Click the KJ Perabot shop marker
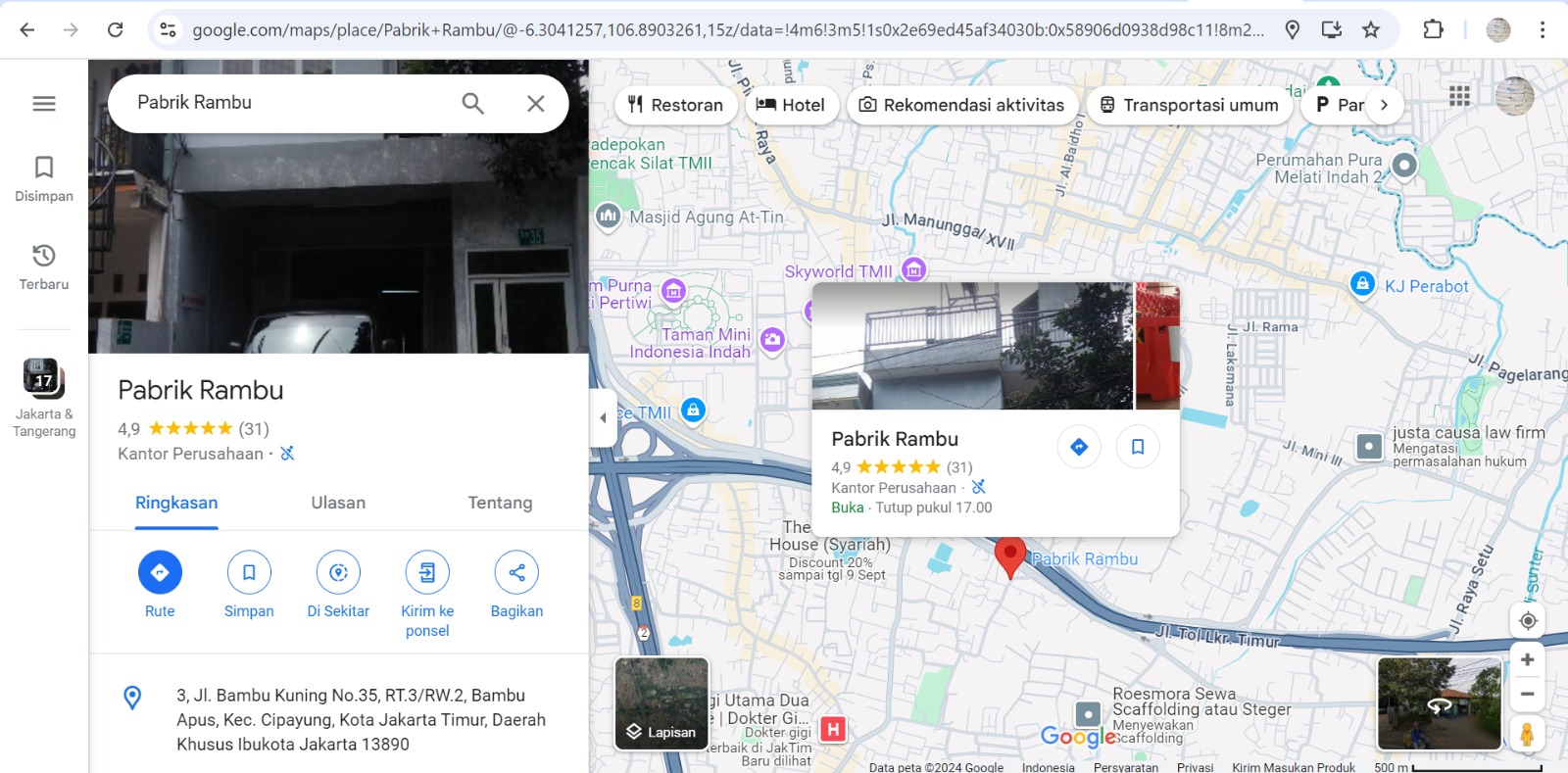1568x773 pixels. (x=1362, y=284)
